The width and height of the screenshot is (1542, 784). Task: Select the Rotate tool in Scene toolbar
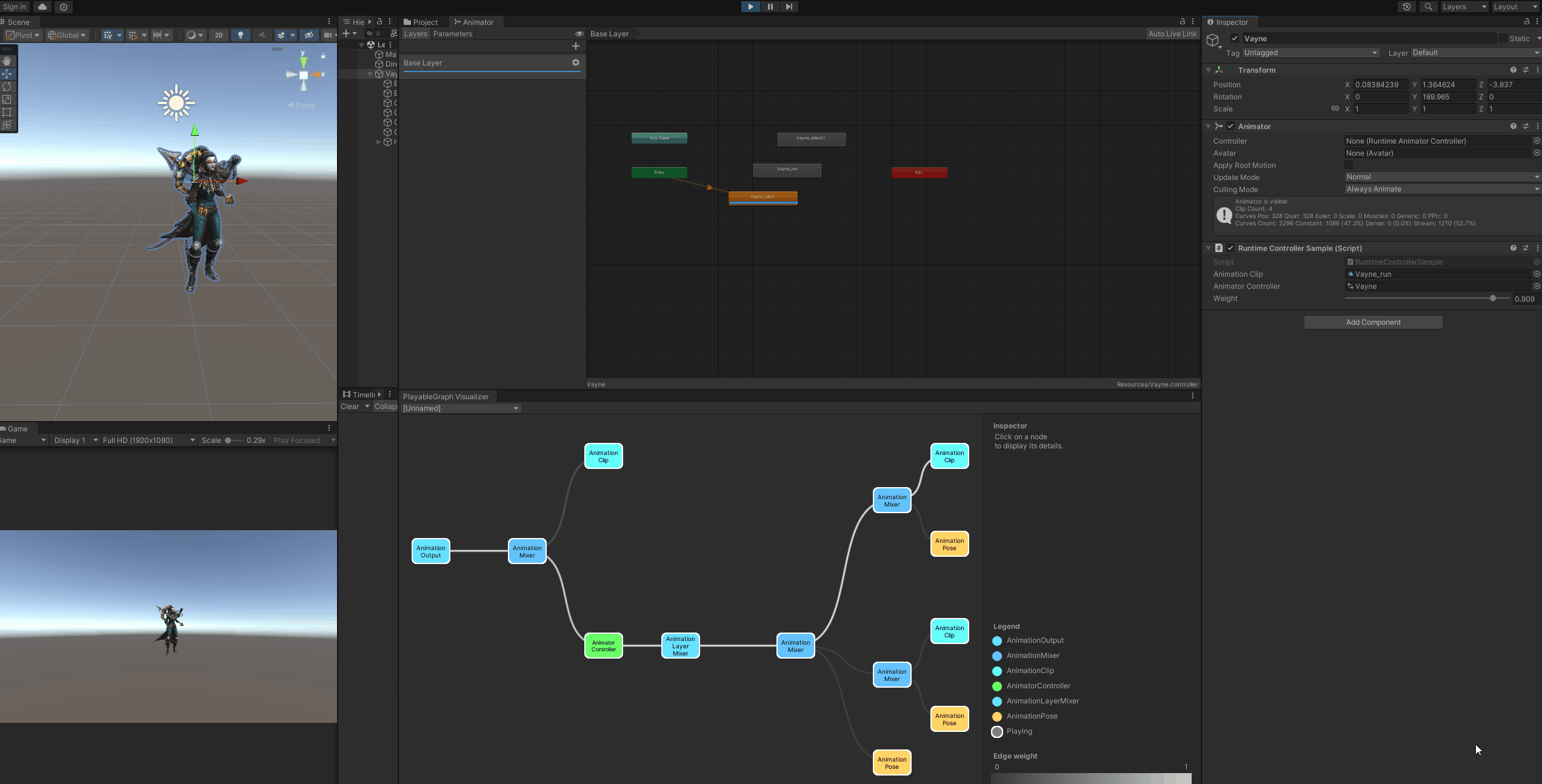pyautogui.click(x=7, y=87)
